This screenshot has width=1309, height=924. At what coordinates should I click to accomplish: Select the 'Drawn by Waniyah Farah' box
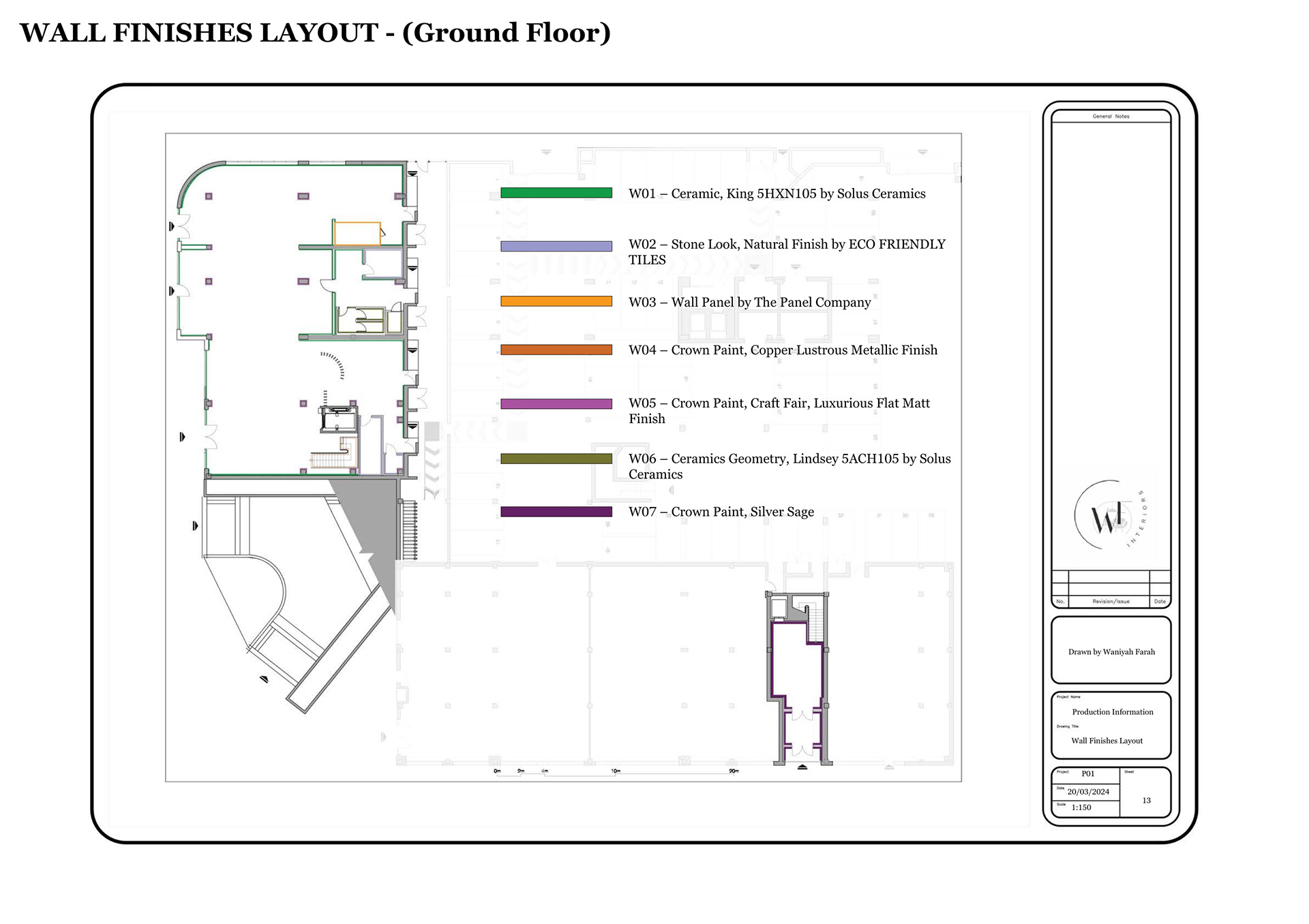(x=1111, y=651)
